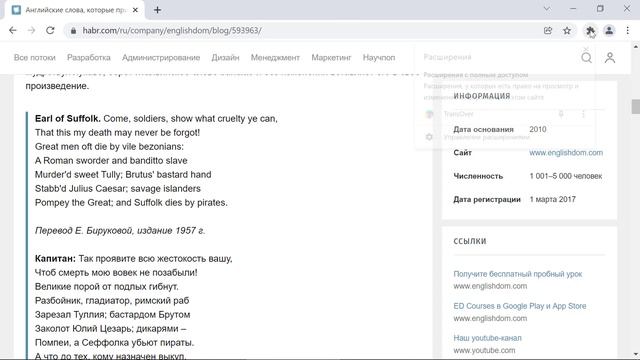Open the 'Дизайн' section
This screenshot has height=360, width=640.
225,58
